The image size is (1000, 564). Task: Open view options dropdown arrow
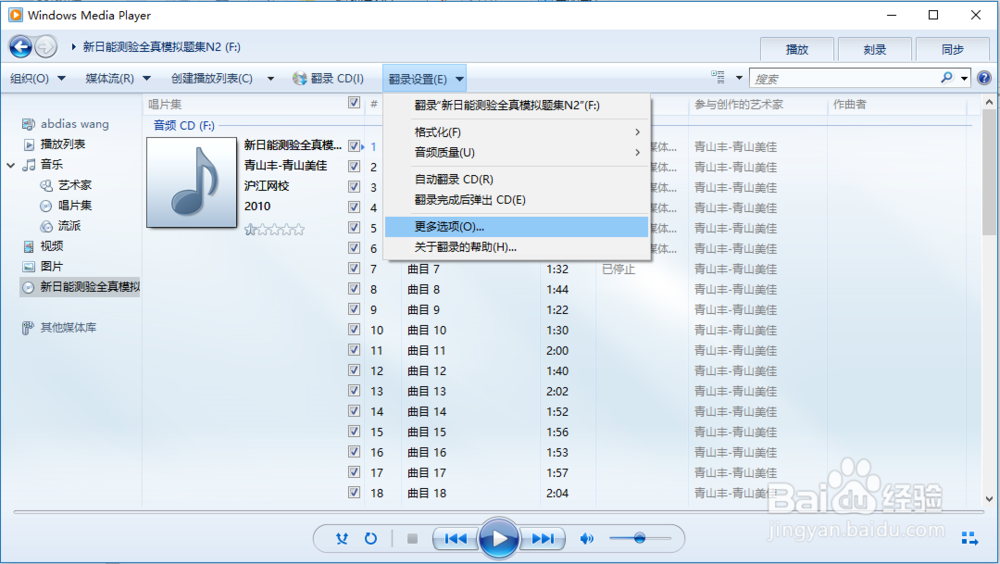tap(739, 78)
